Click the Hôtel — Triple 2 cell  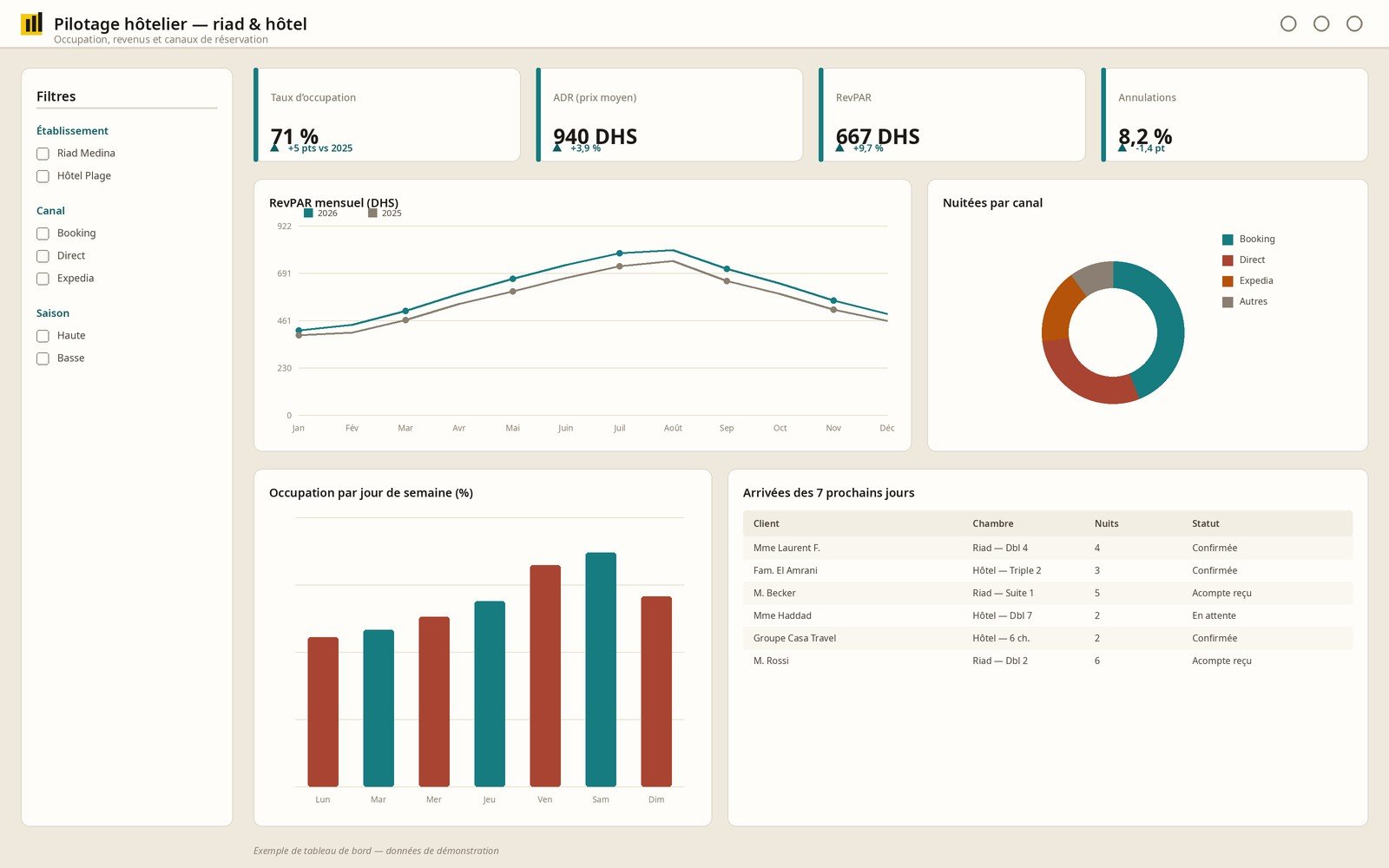1006,570
